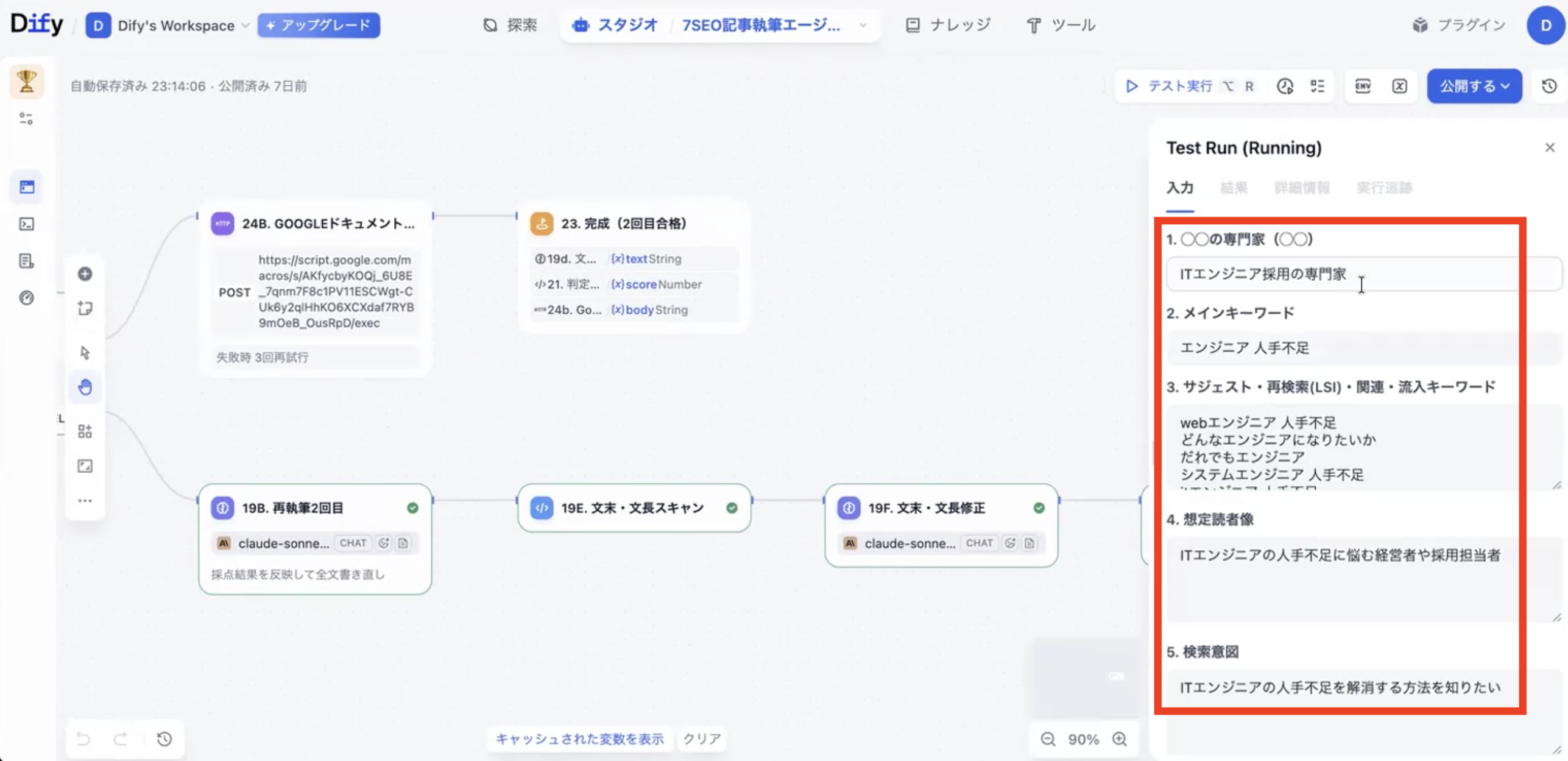Click the redo arrow icon

pyautogui.click(x=121, y=739)
